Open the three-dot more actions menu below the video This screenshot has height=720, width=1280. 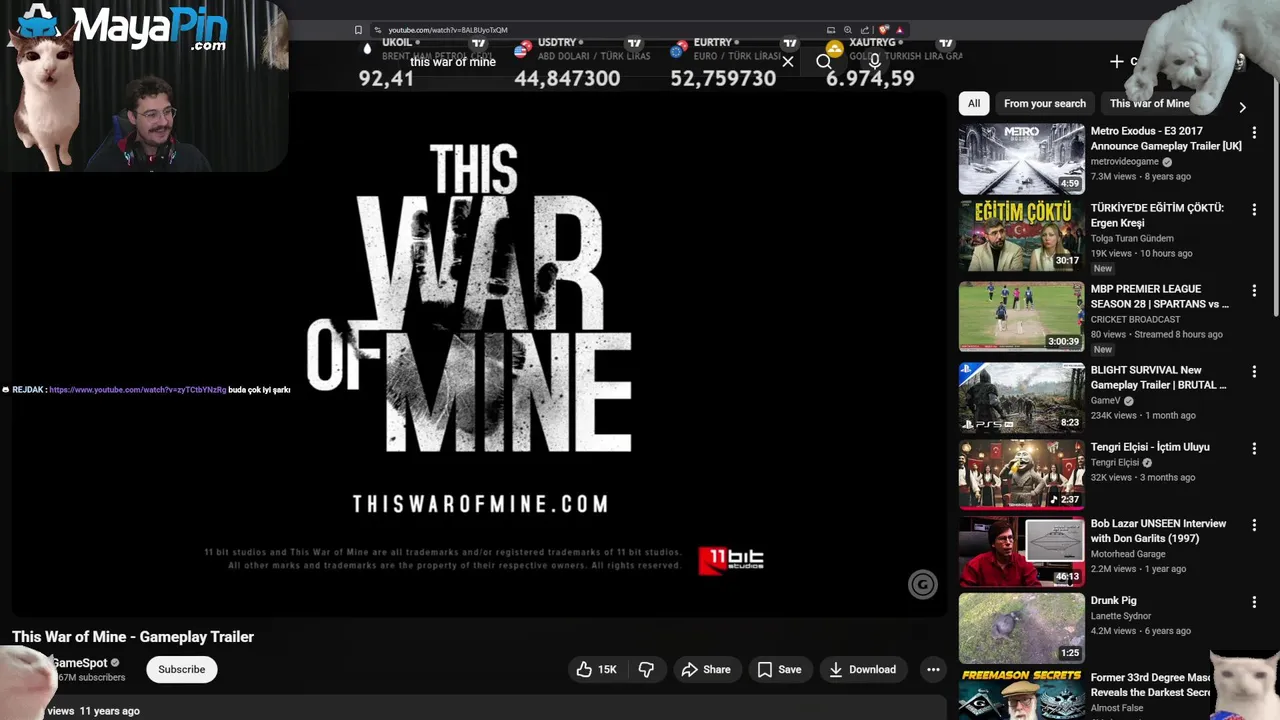[x=933, y=669]
